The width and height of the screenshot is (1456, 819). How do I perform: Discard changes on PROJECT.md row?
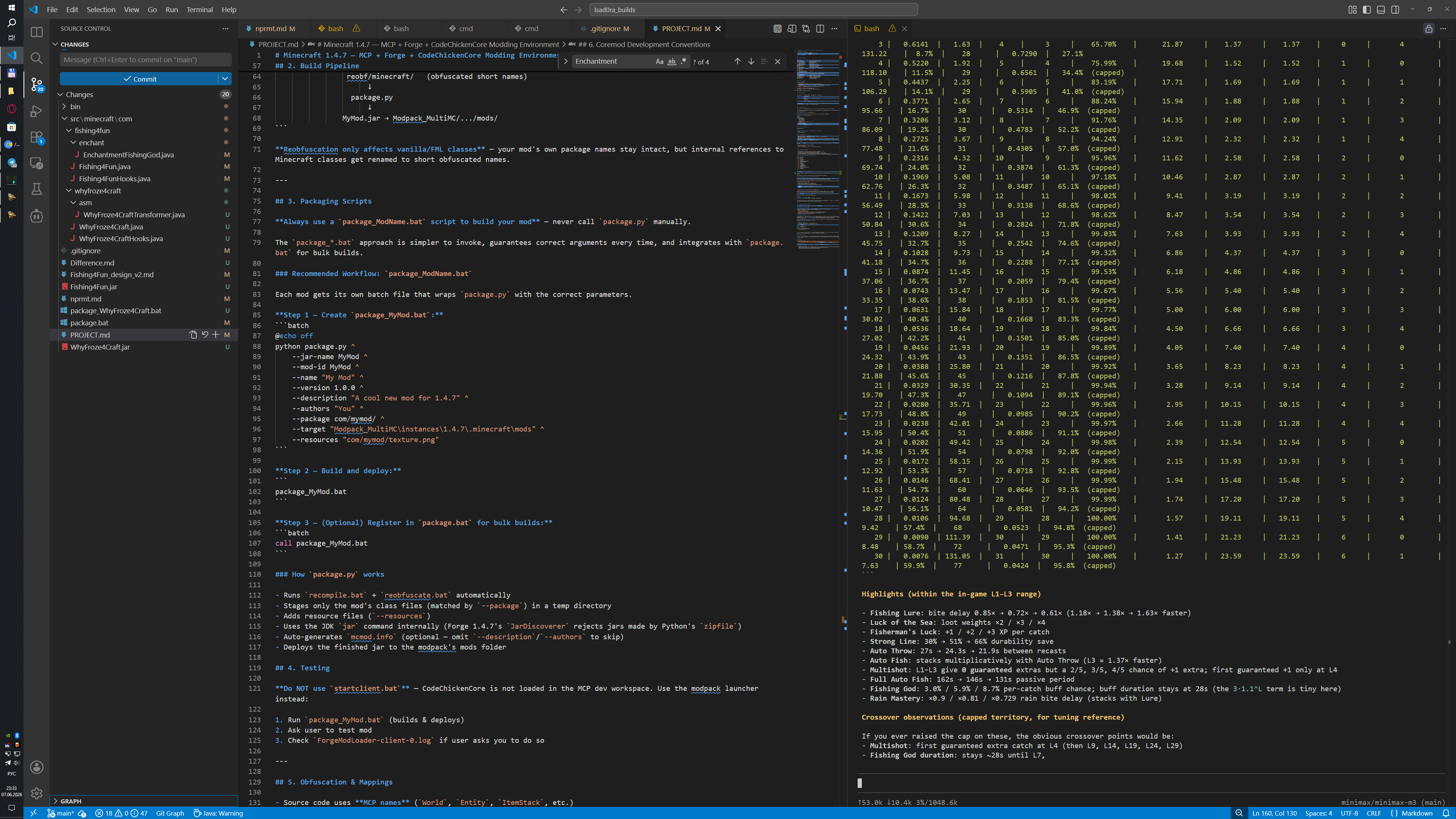click(205, 334)
